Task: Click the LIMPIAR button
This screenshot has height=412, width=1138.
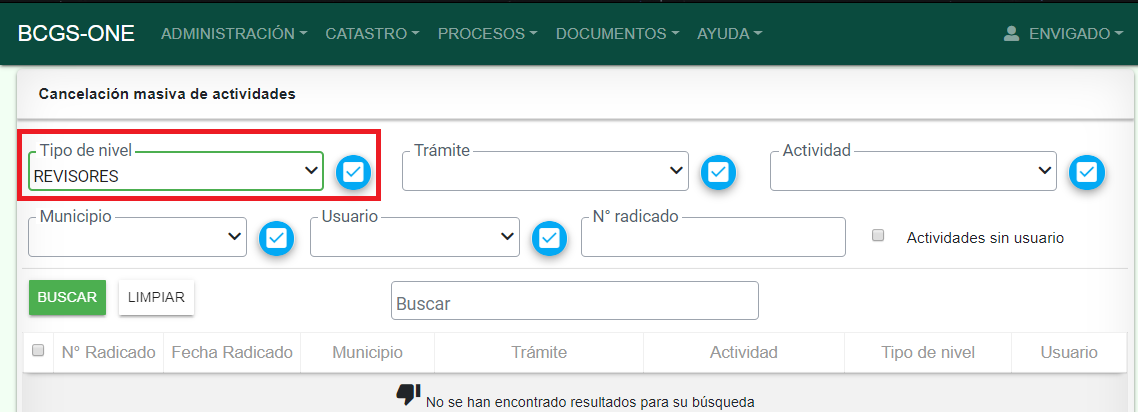Action: [x=156, y=297]
